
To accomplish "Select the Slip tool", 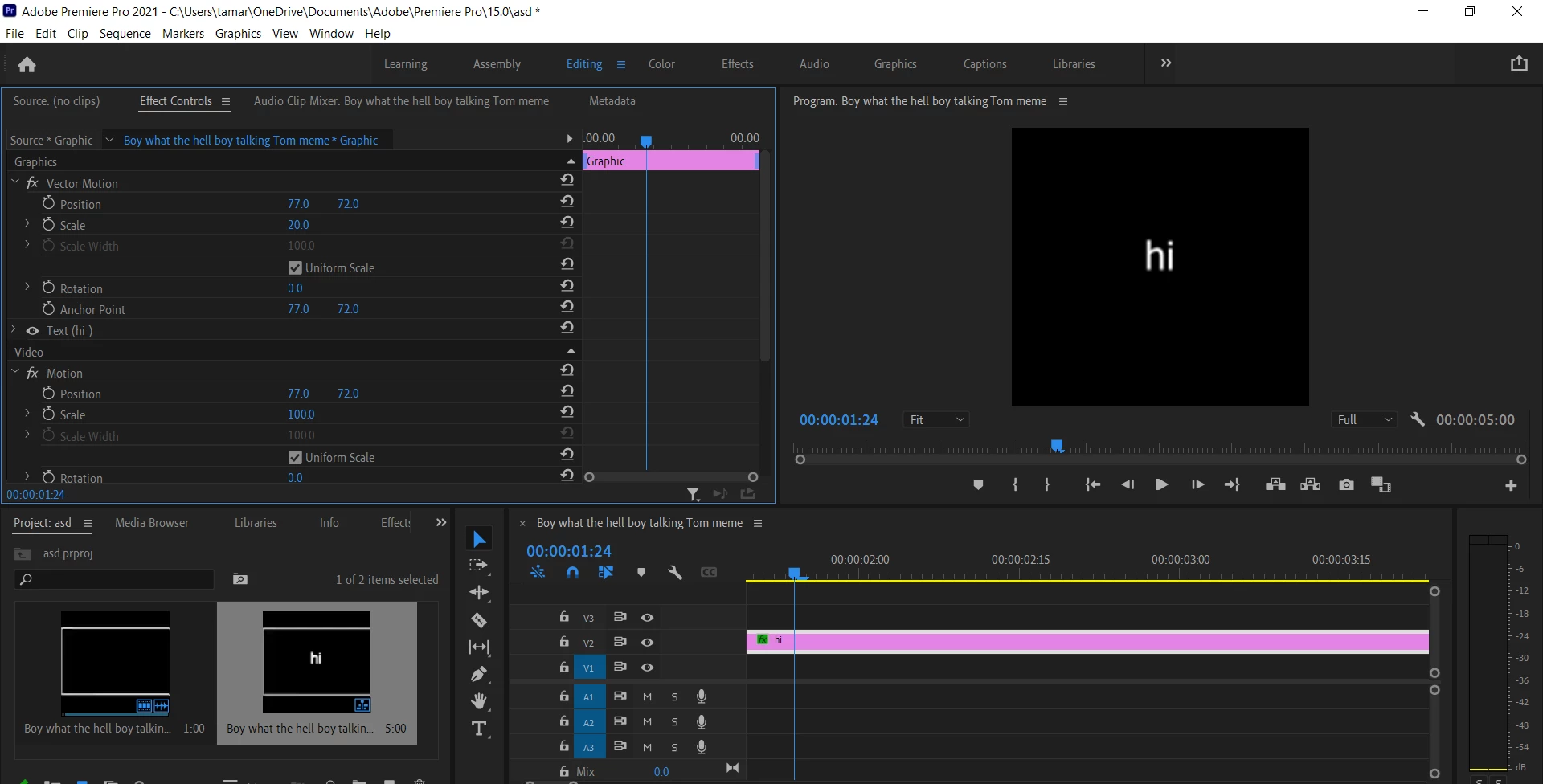I will tap(479, 647).
